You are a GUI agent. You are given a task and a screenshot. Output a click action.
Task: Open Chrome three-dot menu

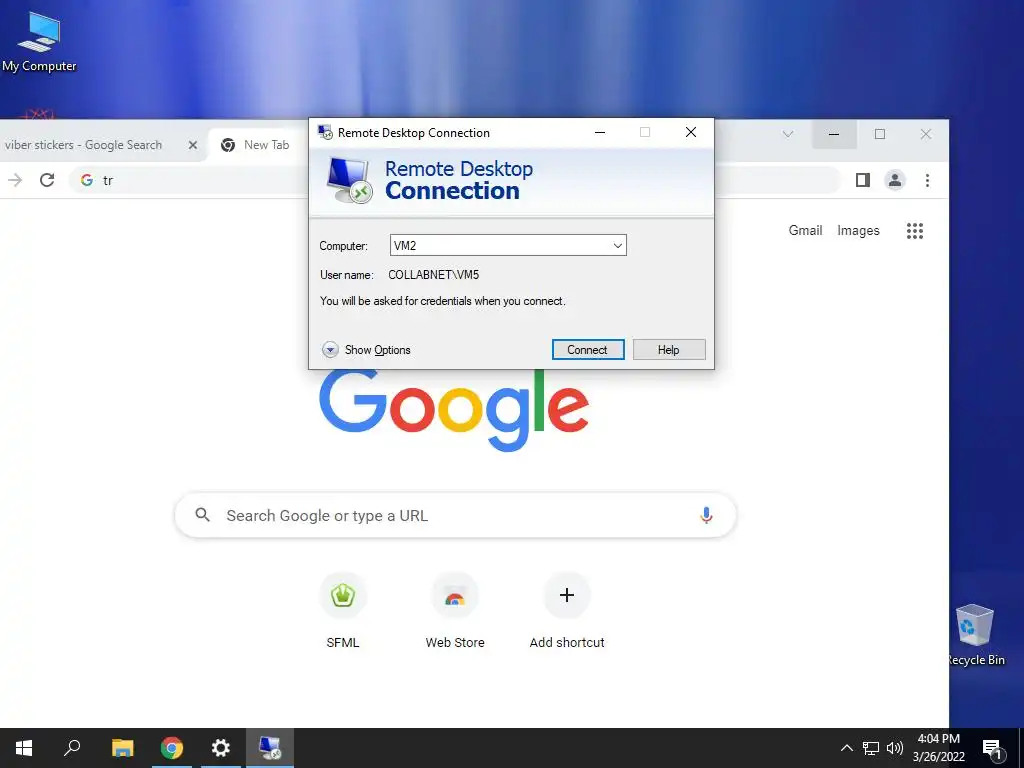click(927, 180)
